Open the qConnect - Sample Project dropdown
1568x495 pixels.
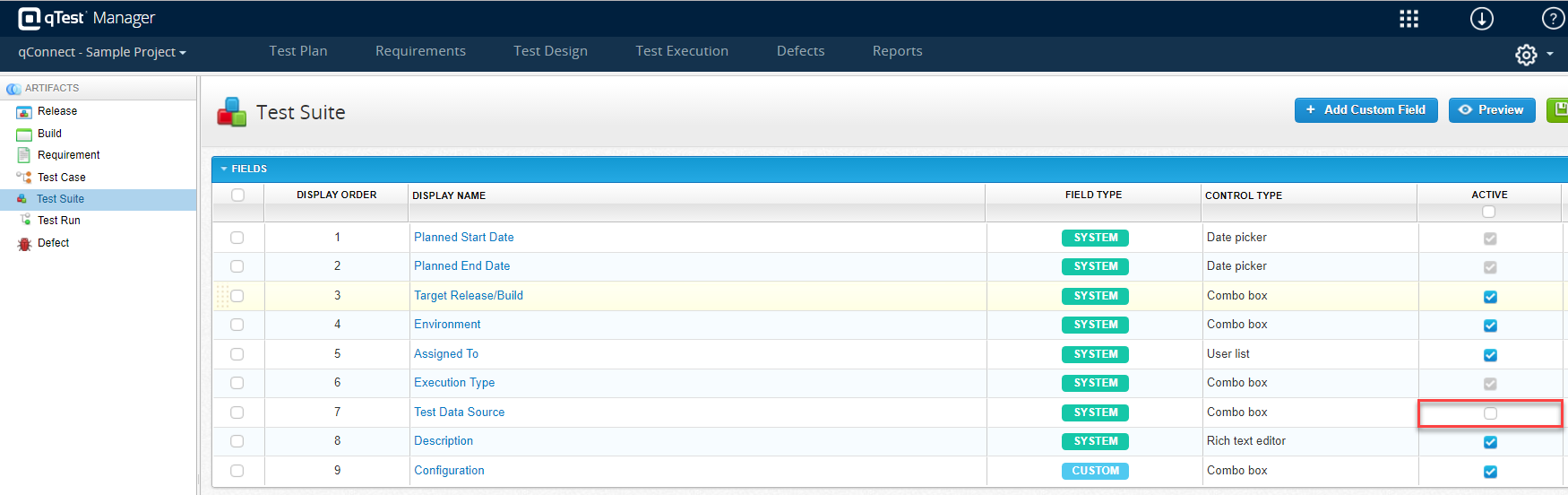pyautogui.click(x=102, y=52)
